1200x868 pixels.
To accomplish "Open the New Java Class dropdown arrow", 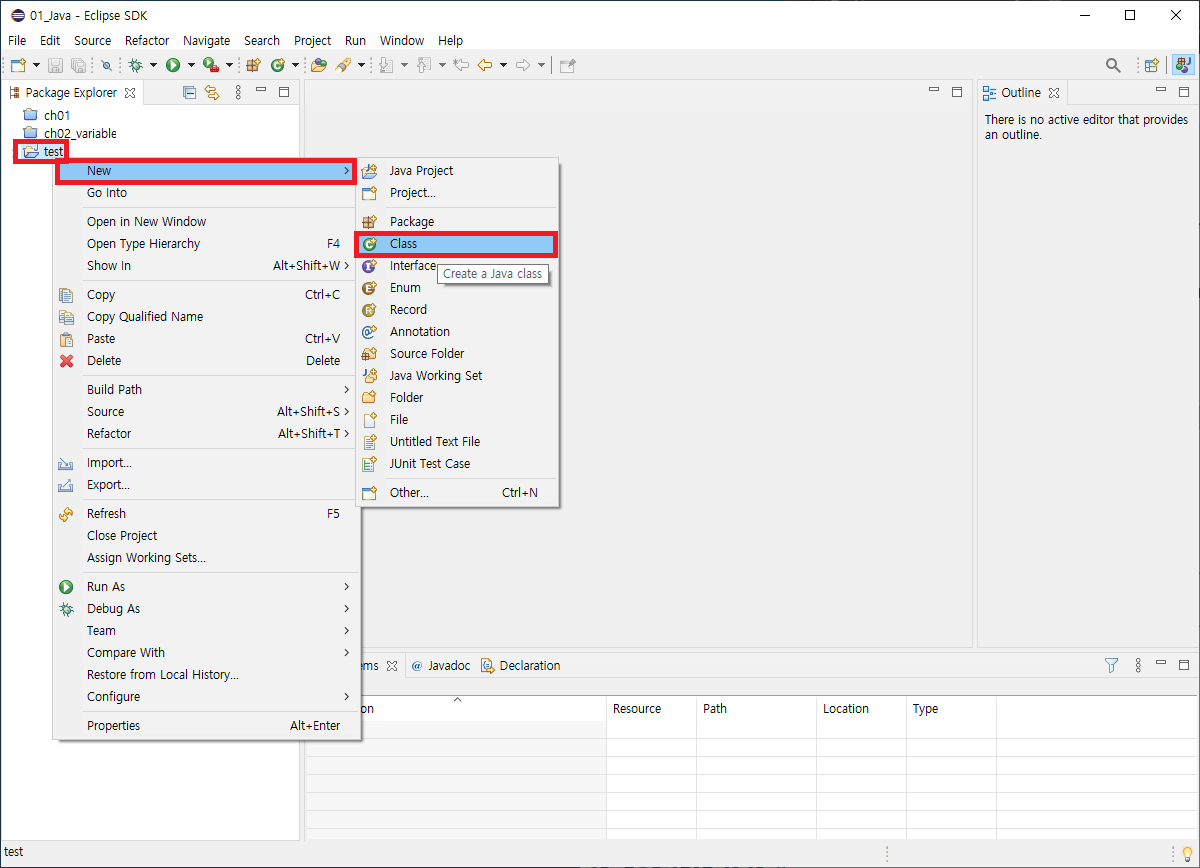I will tap(295, 65).
